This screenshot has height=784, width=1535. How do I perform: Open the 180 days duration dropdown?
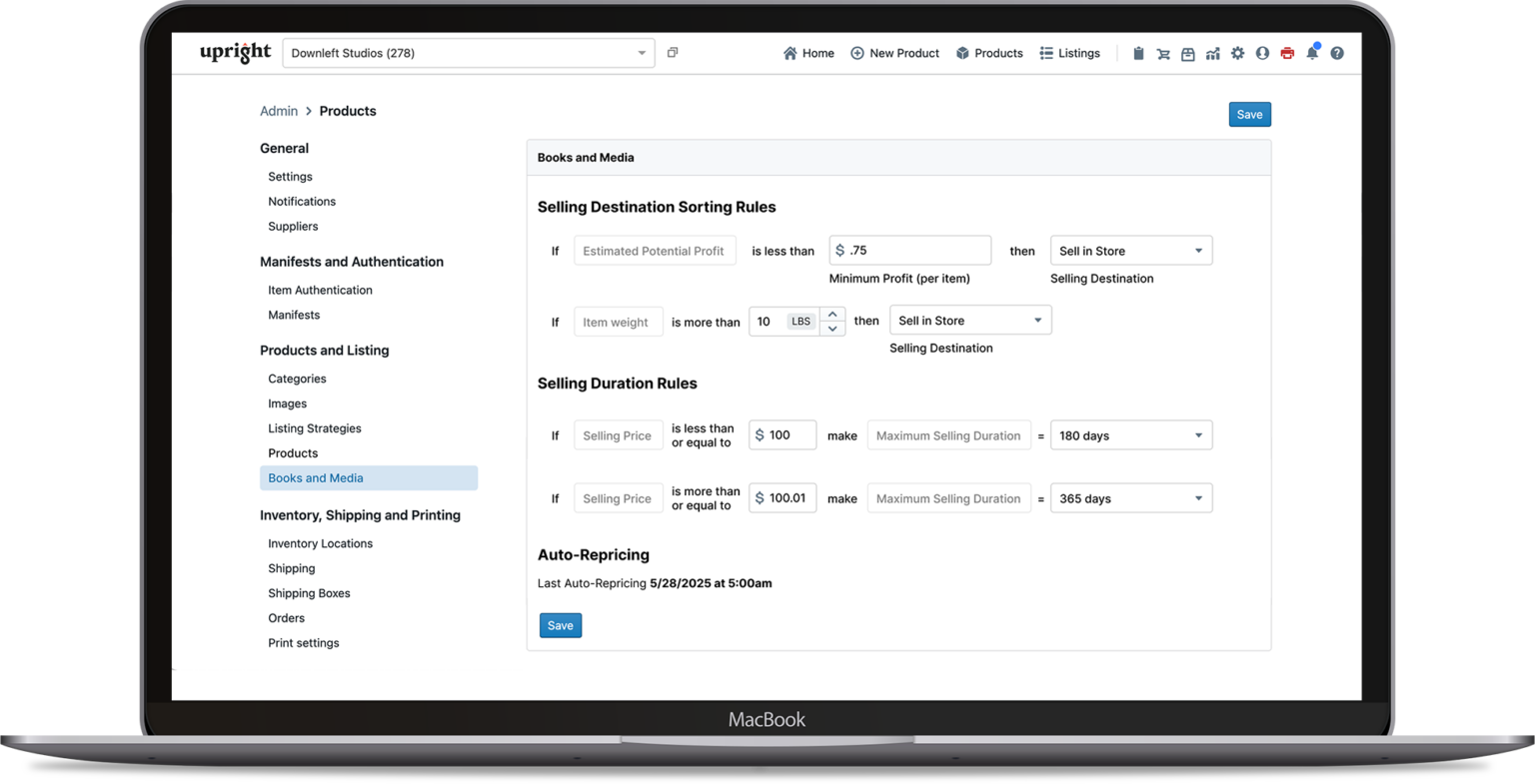point(1130,435)
